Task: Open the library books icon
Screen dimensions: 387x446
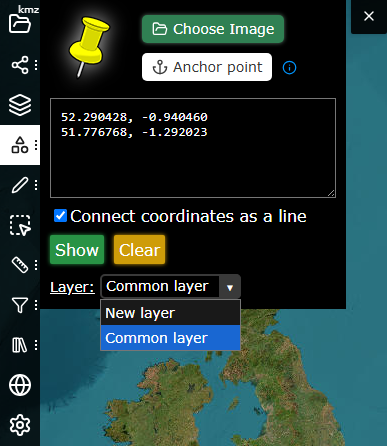Action: click(20, 345)
